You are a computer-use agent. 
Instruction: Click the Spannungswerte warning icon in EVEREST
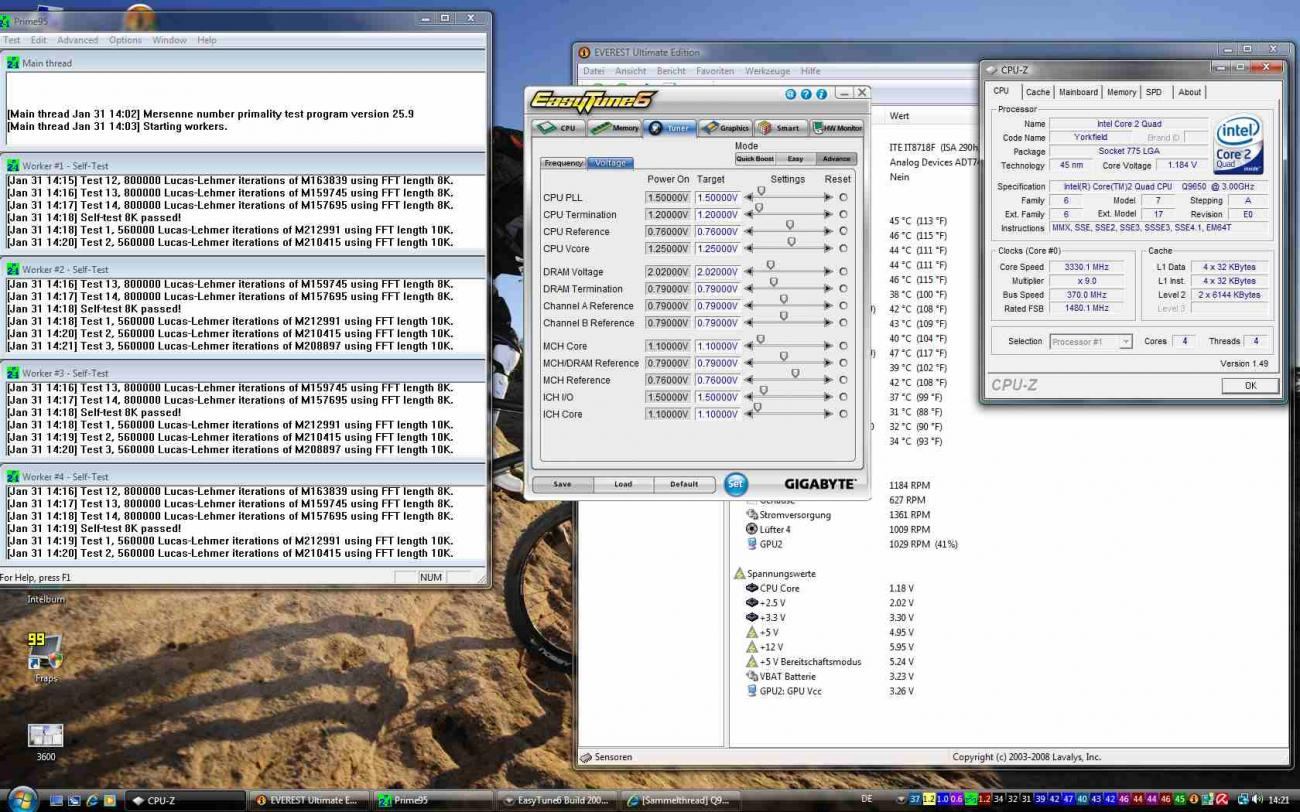pyautogui.click(x=739, y=574)
